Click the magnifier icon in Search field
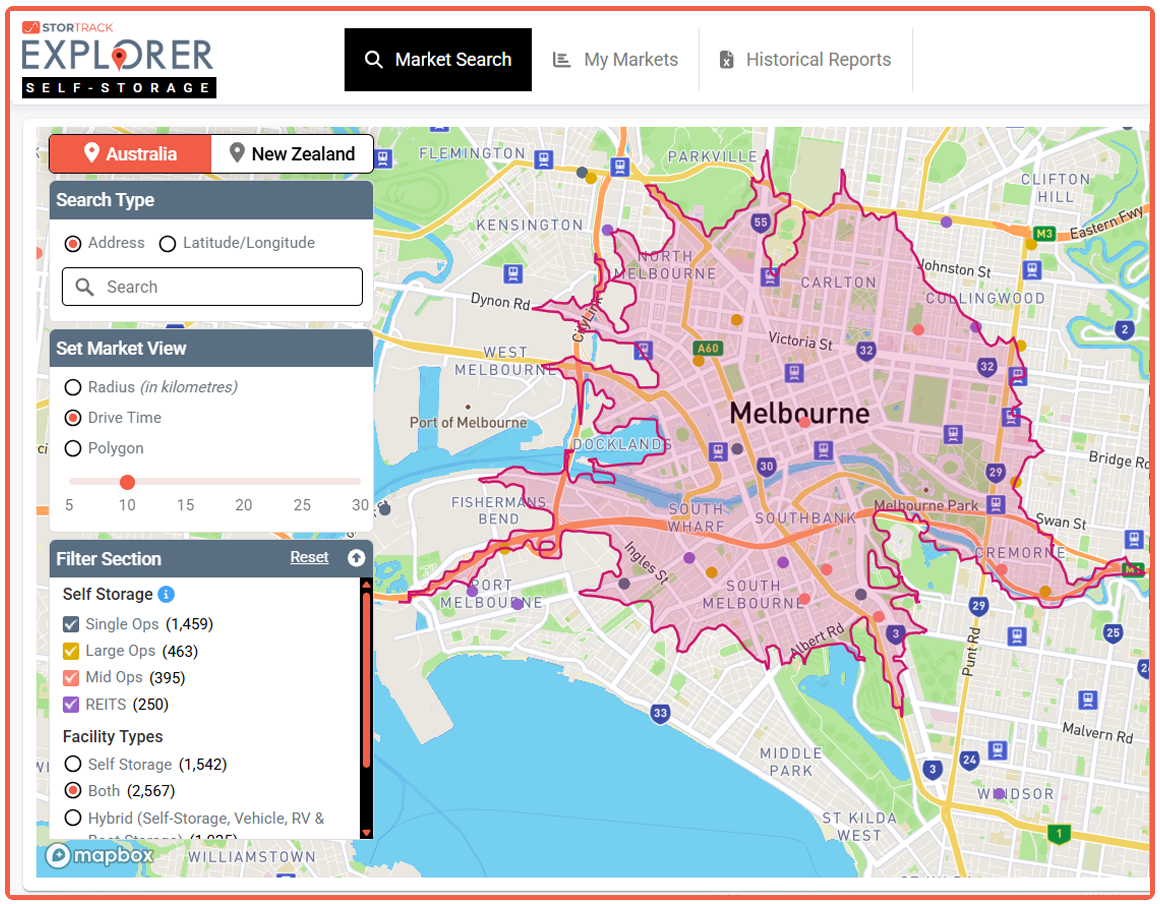The width and height of the screenshot is (1160, 904). (85, 287)
